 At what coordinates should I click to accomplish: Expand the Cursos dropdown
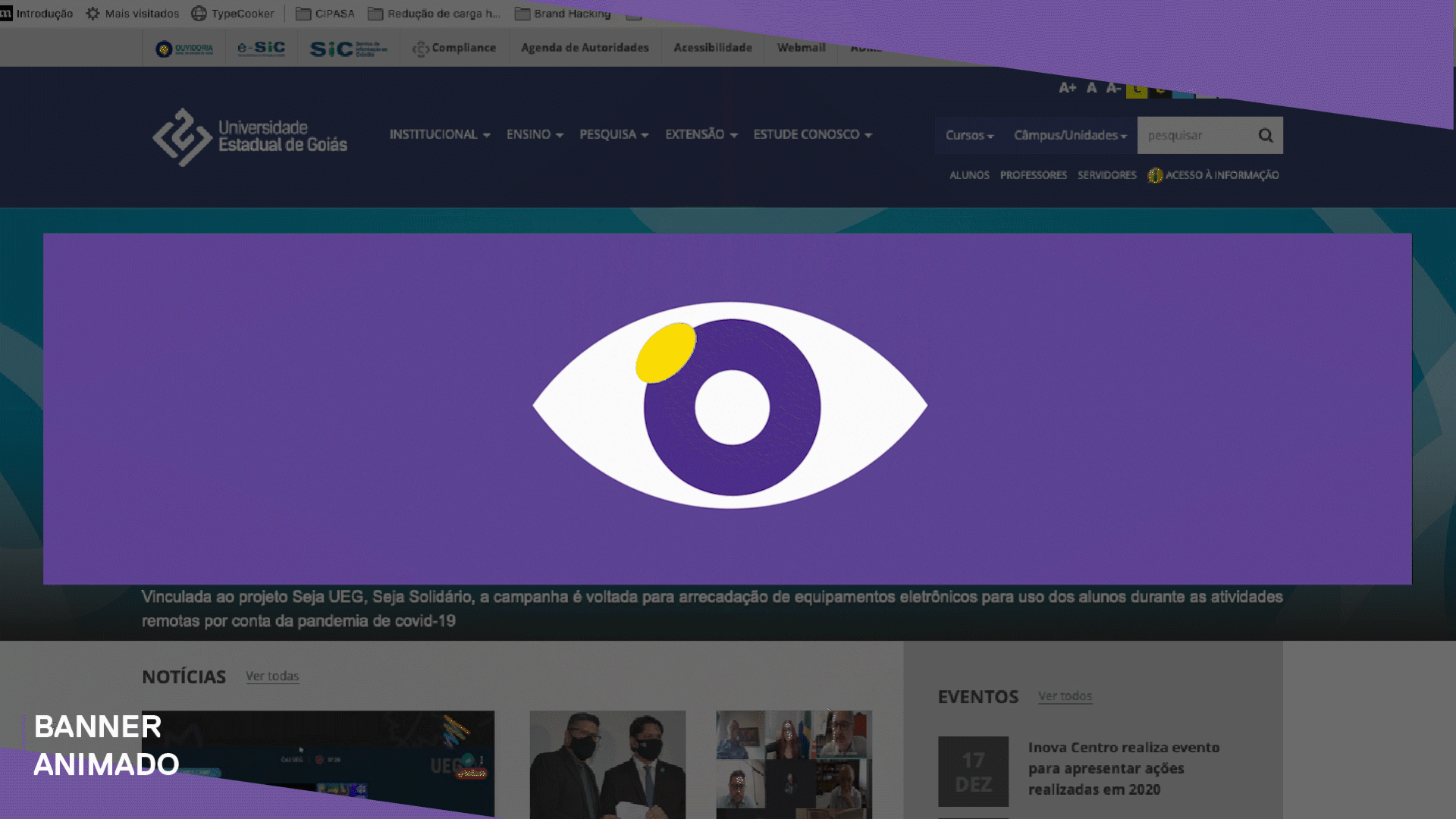[969, 135]
